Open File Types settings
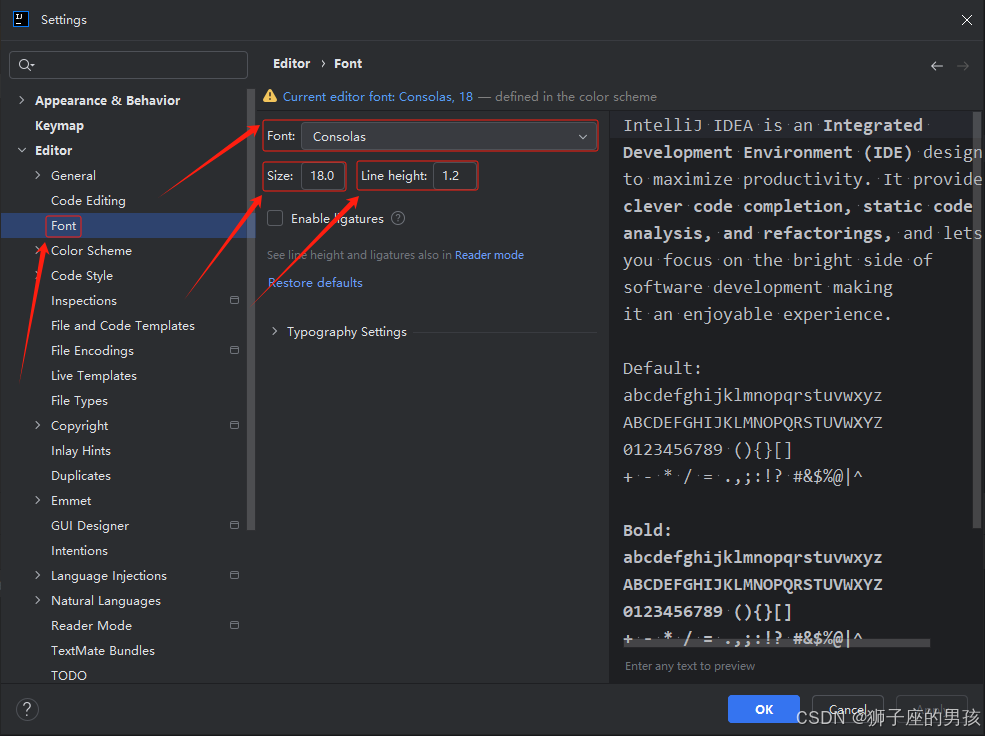 click(79, 401)
